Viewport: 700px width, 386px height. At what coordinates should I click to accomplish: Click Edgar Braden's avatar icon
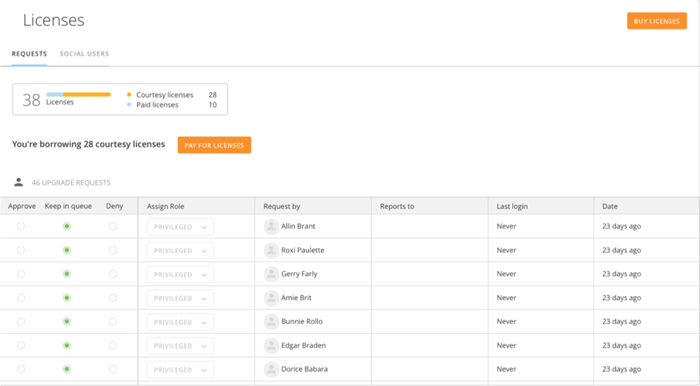271,345
